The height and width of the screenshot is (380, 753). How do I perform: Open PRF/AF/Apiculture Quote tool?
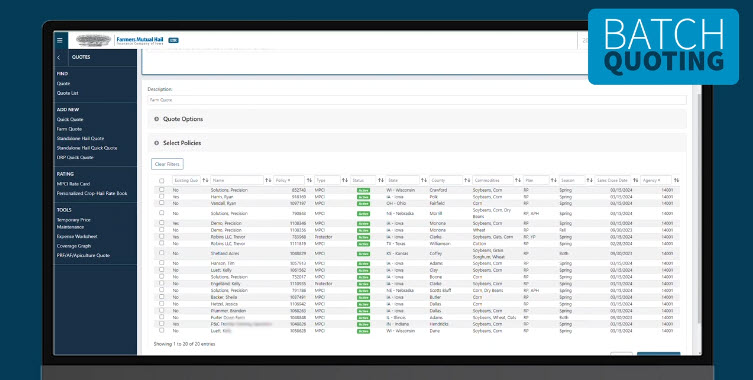(83, 256)
